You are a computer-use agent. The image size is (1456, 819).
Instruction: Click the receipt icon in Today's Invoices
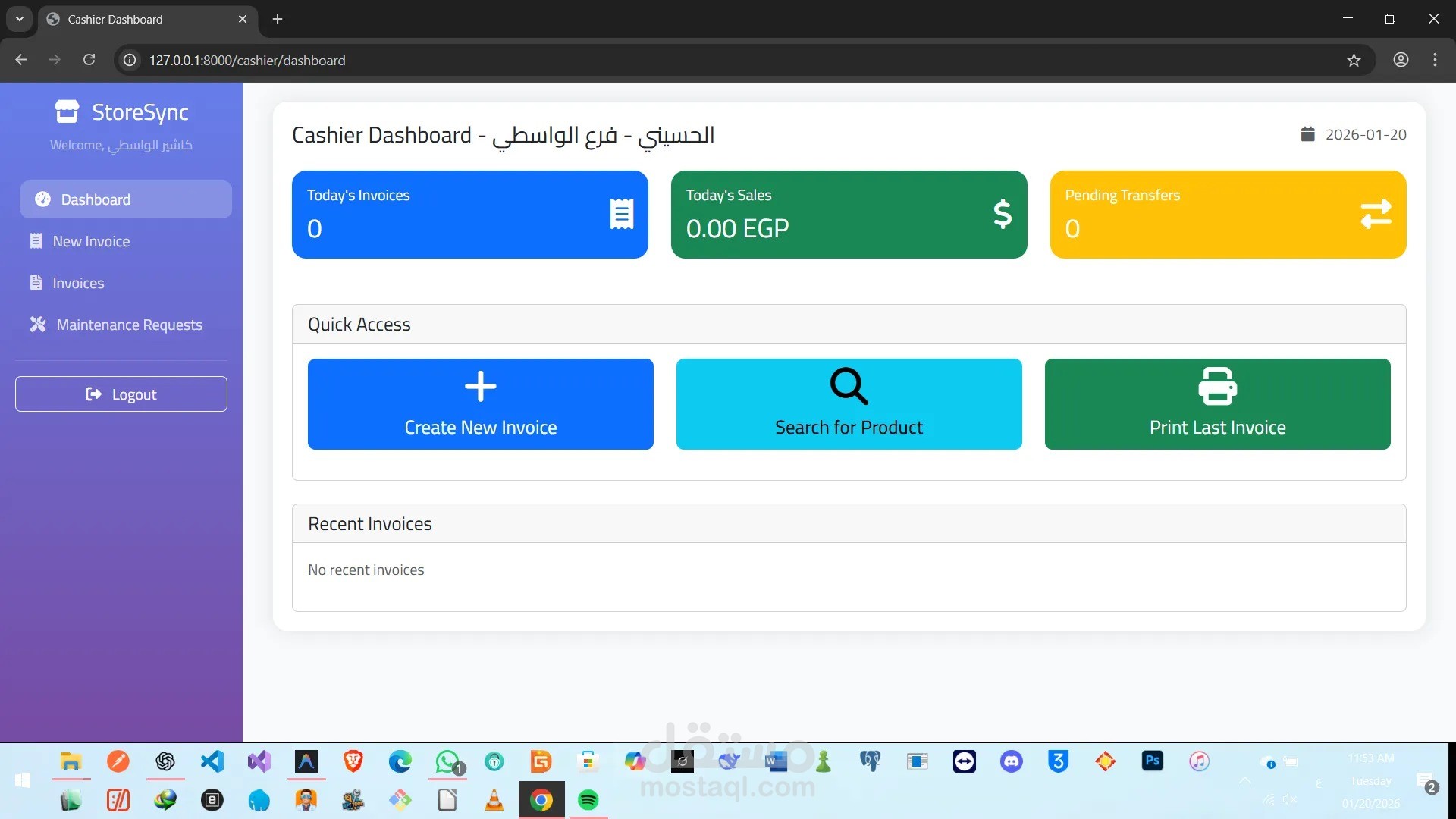[622, 214]
